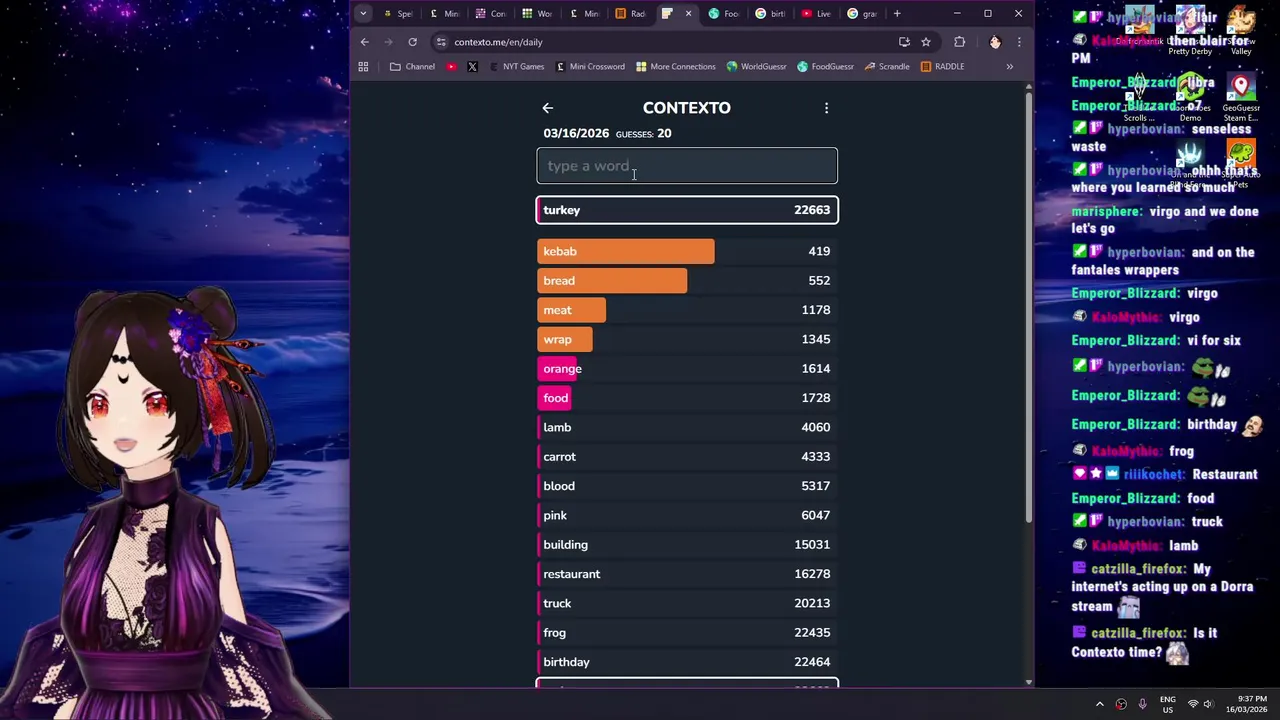Click the 'wrap' guess row

(687, 339)
